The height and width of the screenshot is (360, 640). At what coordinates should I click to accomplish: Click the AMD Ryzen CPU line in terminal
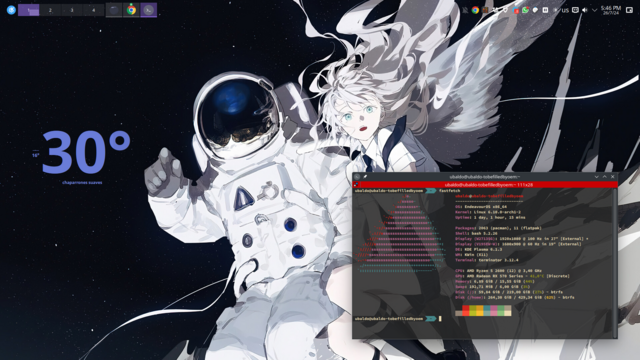(x=498, y=271)
